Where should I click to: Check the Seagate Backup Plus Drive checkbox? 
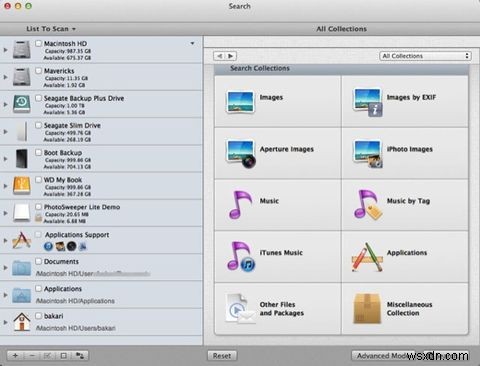39,98
